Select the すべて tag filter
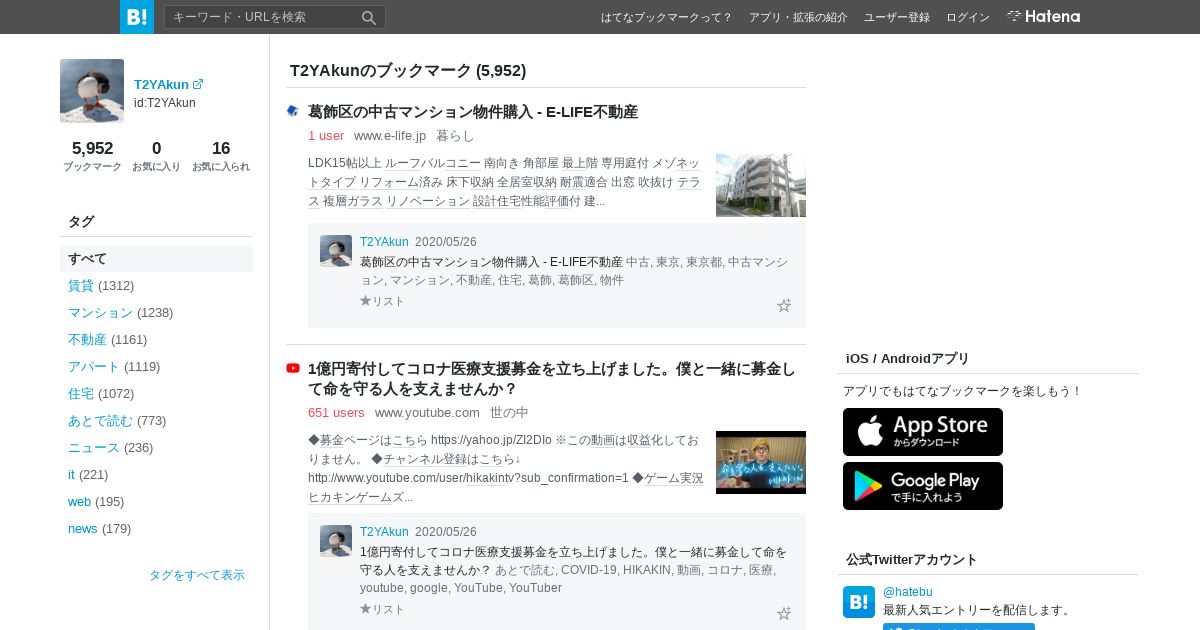Screen dimensions: 1200x630 click(x=156, y=258)
